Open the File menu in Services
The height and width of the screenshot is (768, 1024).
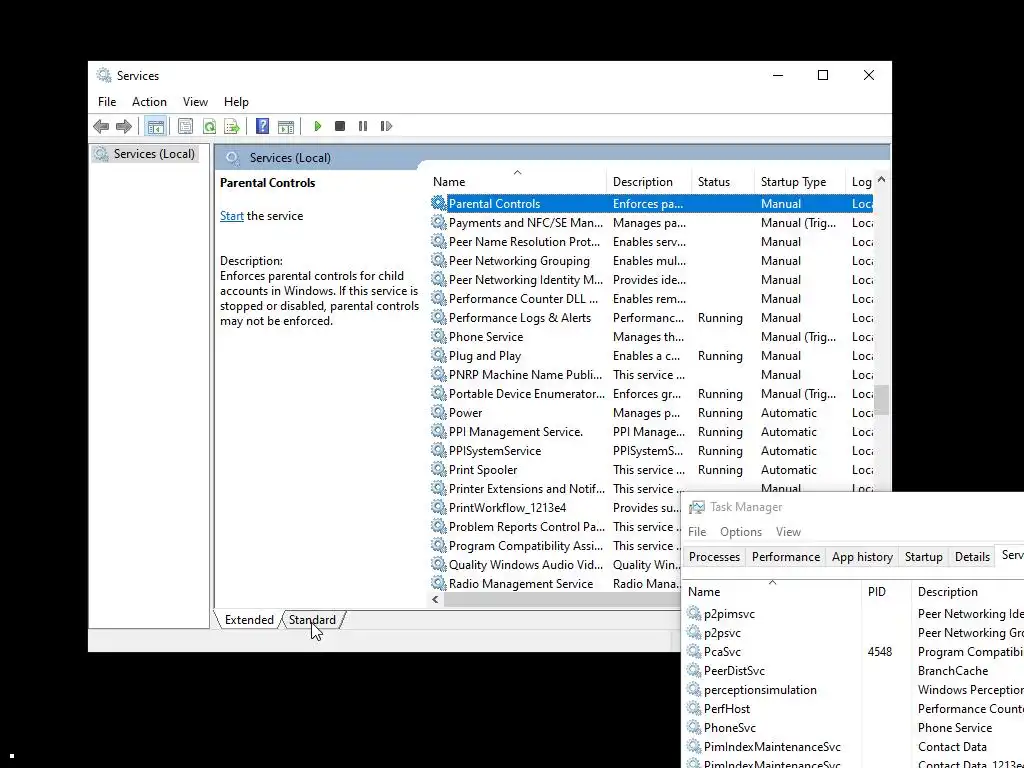pos(107,102)
